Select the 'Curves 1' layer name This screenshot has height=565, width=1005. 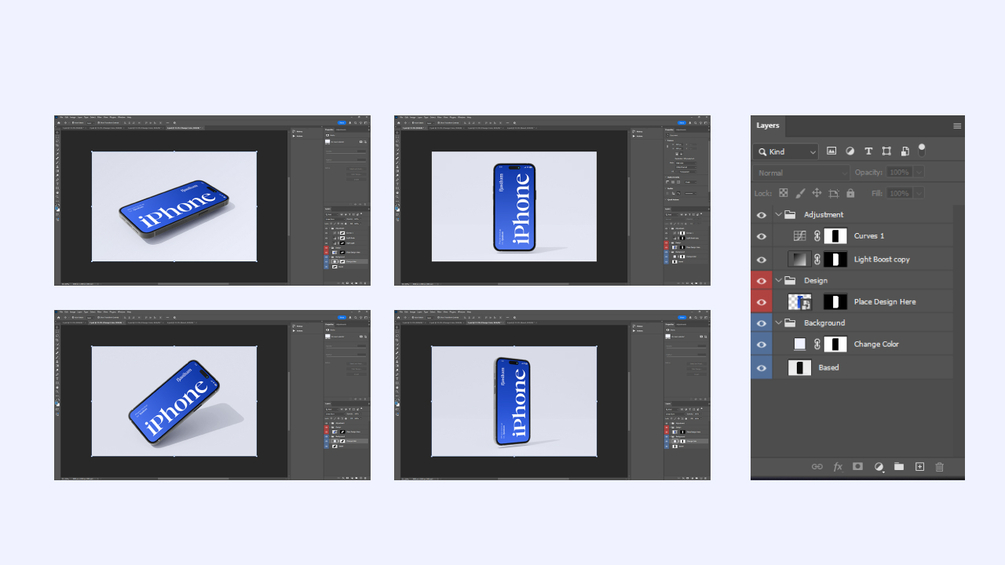click(868, 236)
